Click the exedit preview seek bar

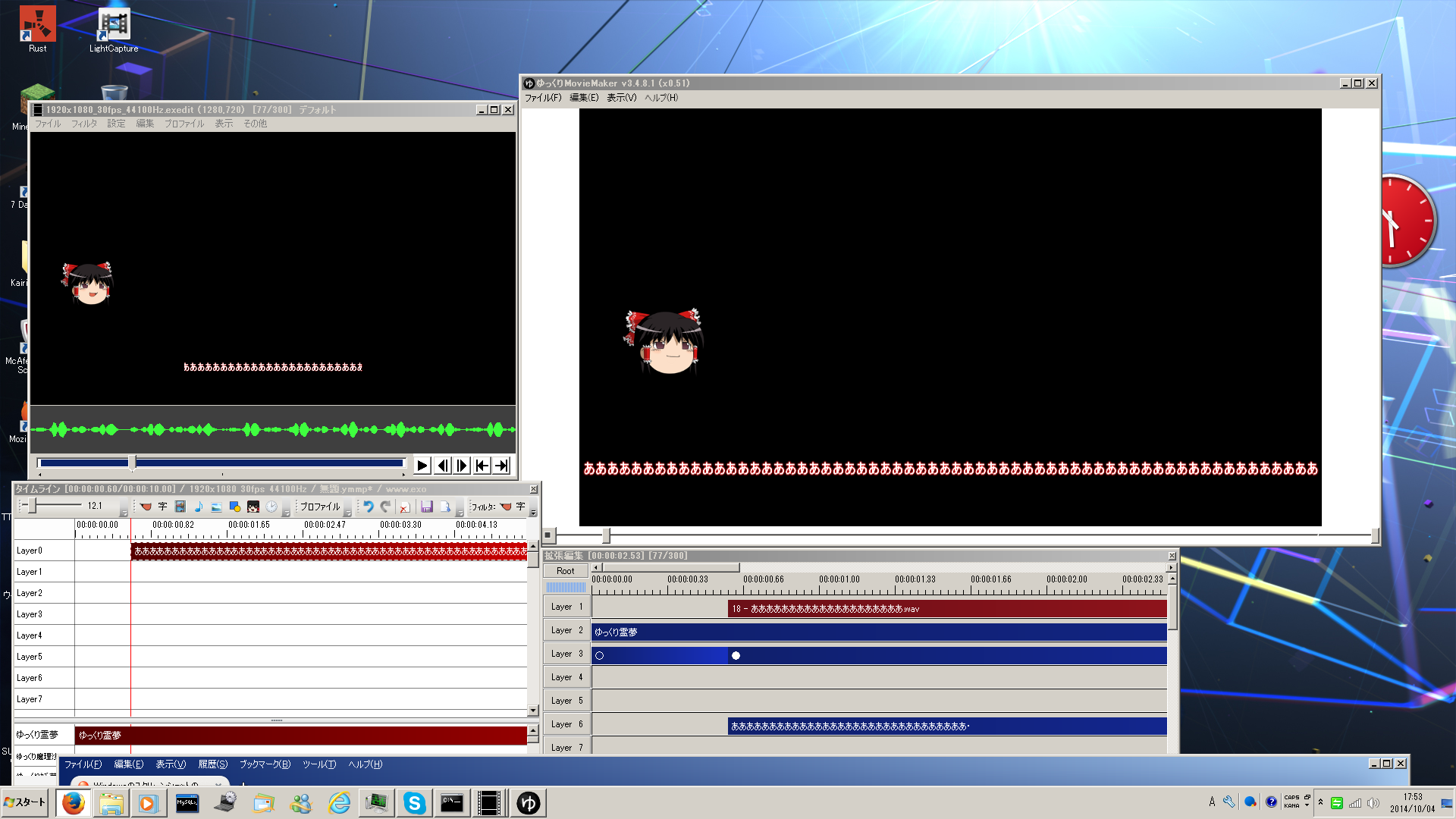click(221, 463)
